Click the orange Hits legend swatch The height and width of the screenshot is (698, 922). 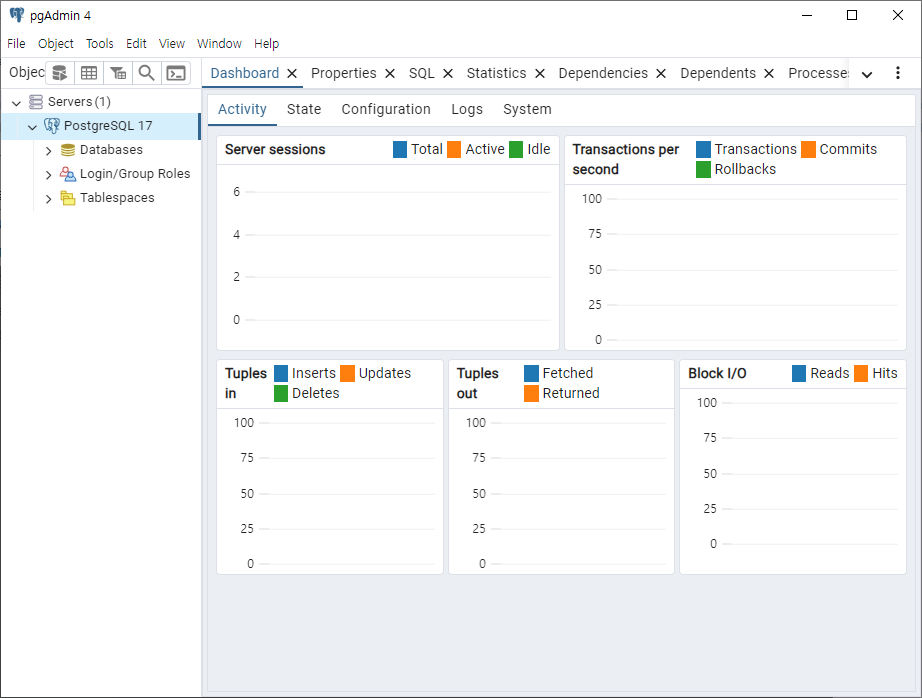(x=861, y=373)
